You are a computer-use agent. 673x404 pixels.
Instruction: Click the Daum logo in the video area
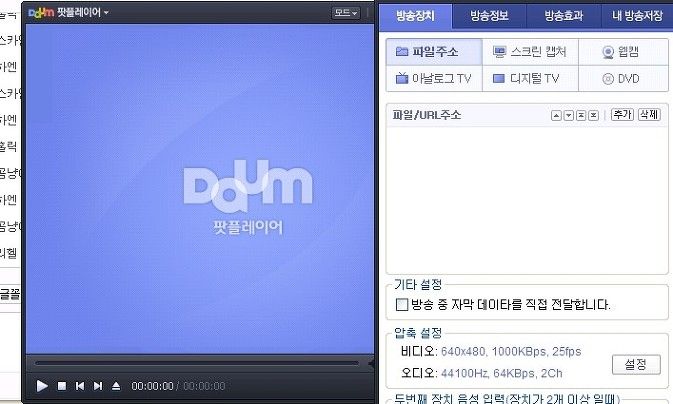pyautogui.click(x=248, y=187)
